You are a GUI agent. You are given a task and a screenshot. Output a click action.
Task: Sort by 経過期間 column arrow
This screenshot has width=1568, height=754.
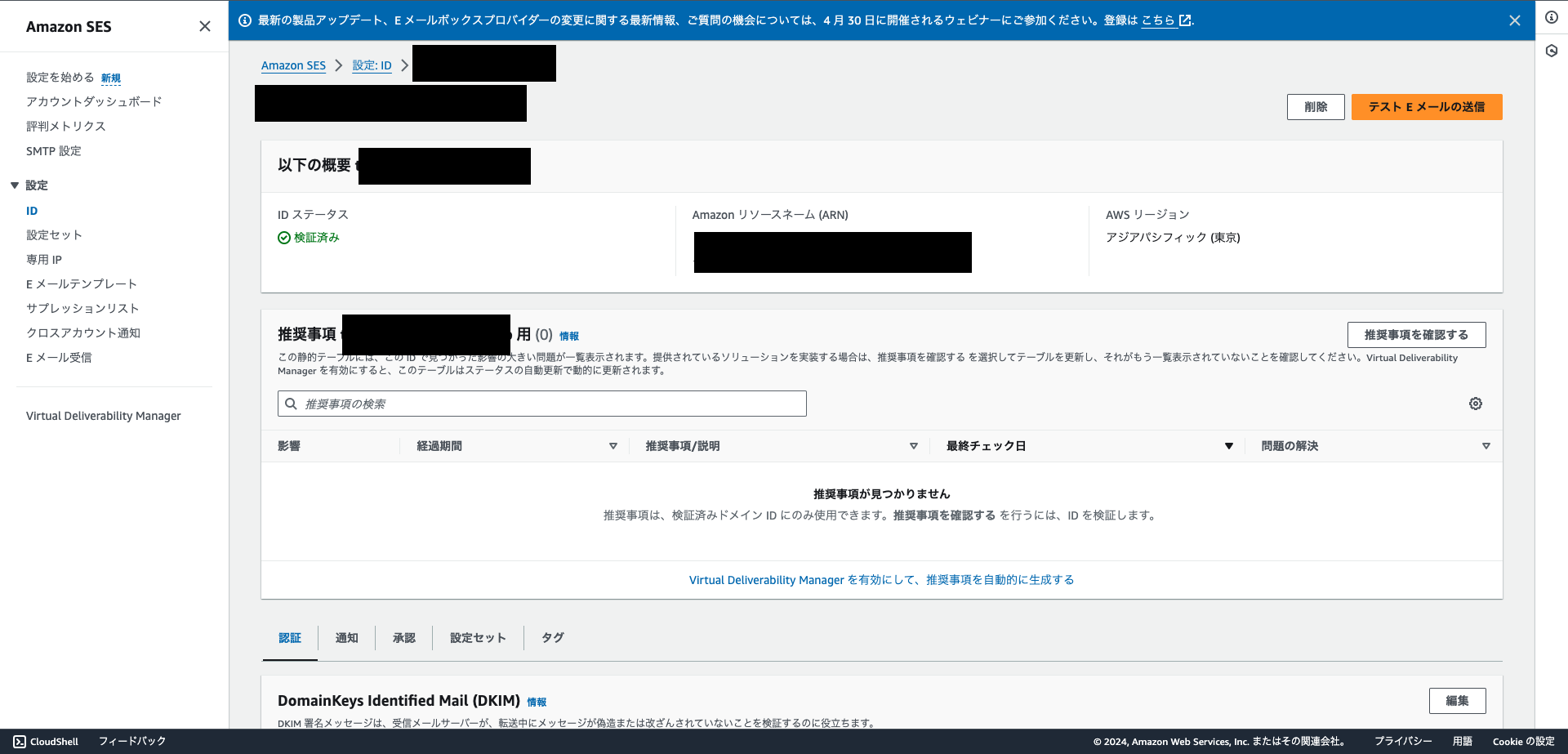[x=613, y=446]
